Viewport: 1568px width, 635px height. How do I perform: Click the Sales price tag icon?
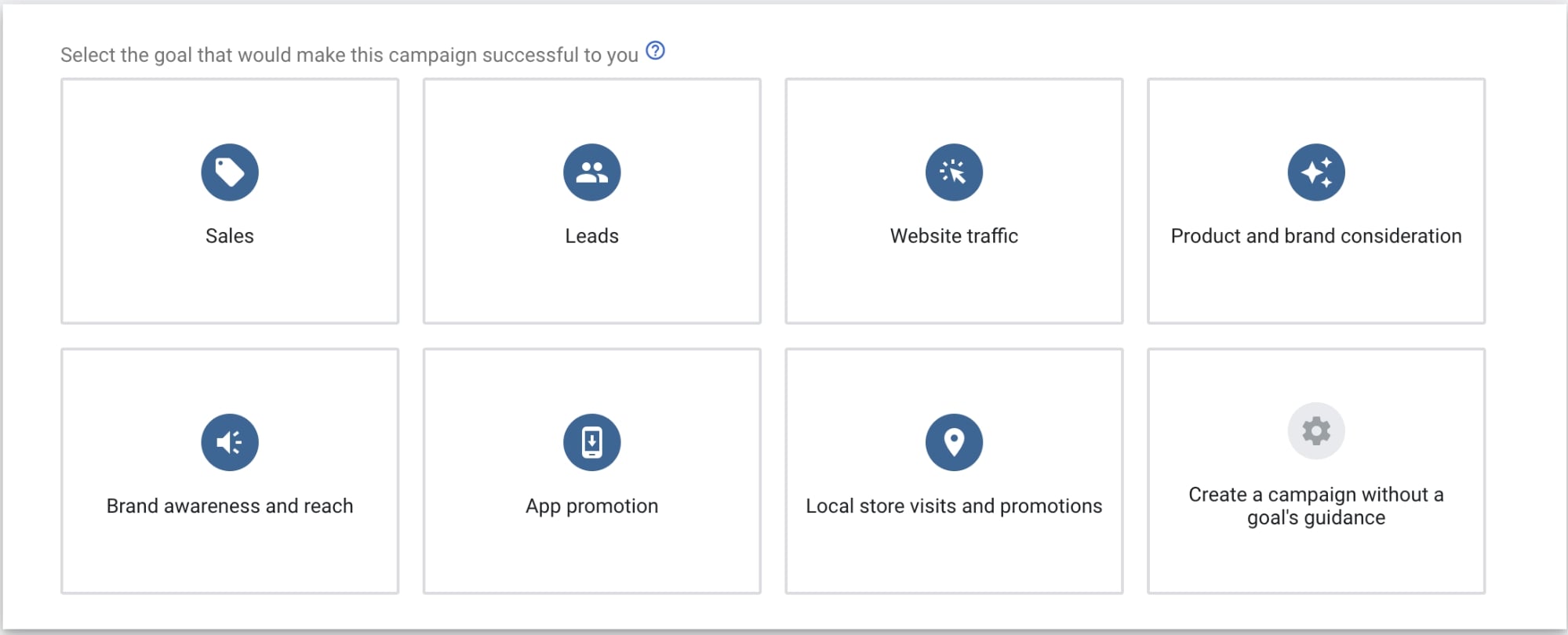[230, 172]
